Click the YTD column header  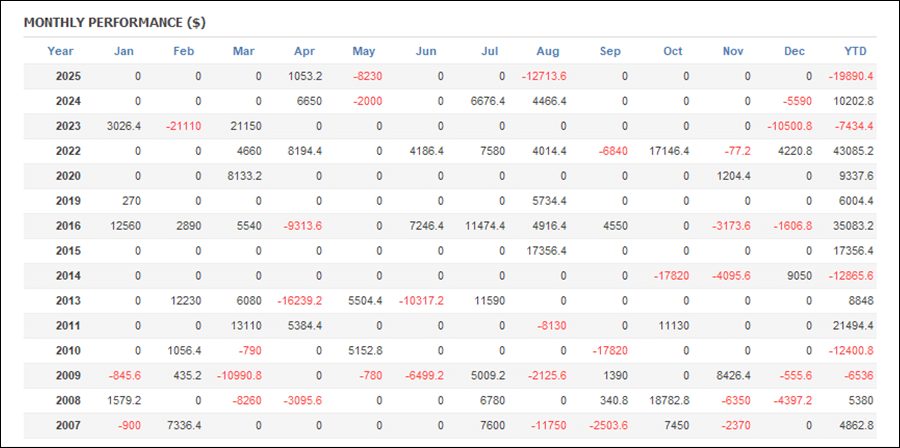pyautogui.click(x=855, y=51)
